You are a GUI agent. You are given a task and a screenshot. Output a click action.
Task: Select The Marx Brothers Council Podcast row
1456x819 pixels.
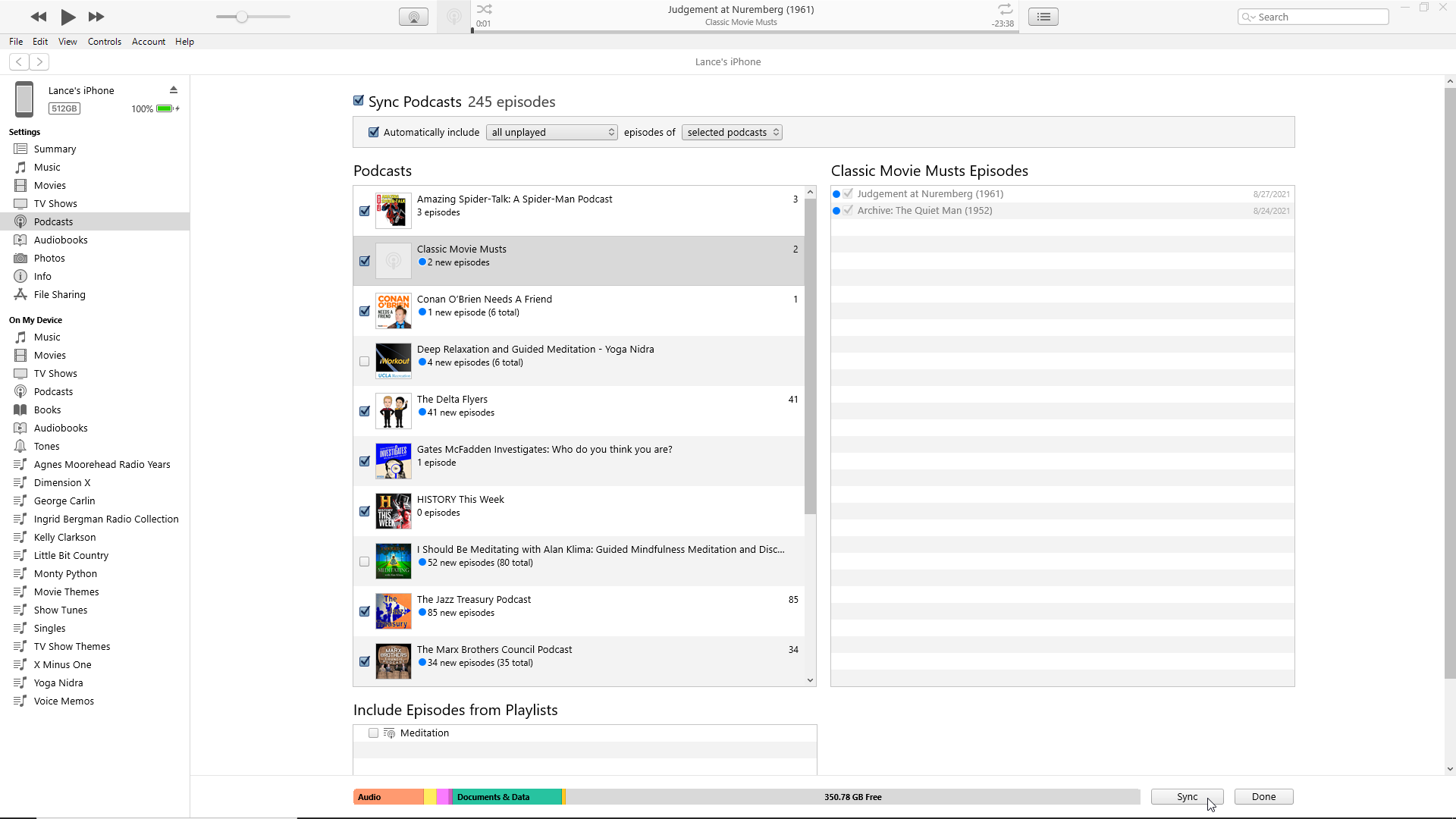point(579,661)
